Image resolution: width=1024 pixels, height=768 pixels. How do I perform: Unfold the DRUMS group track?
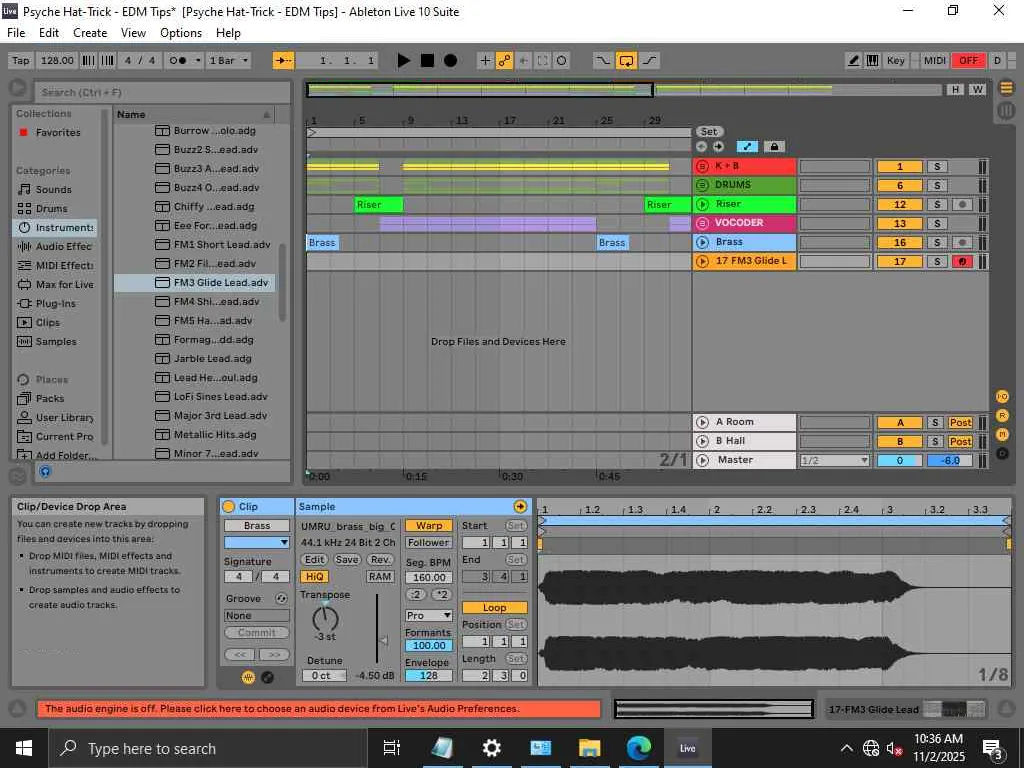(702, 185)
